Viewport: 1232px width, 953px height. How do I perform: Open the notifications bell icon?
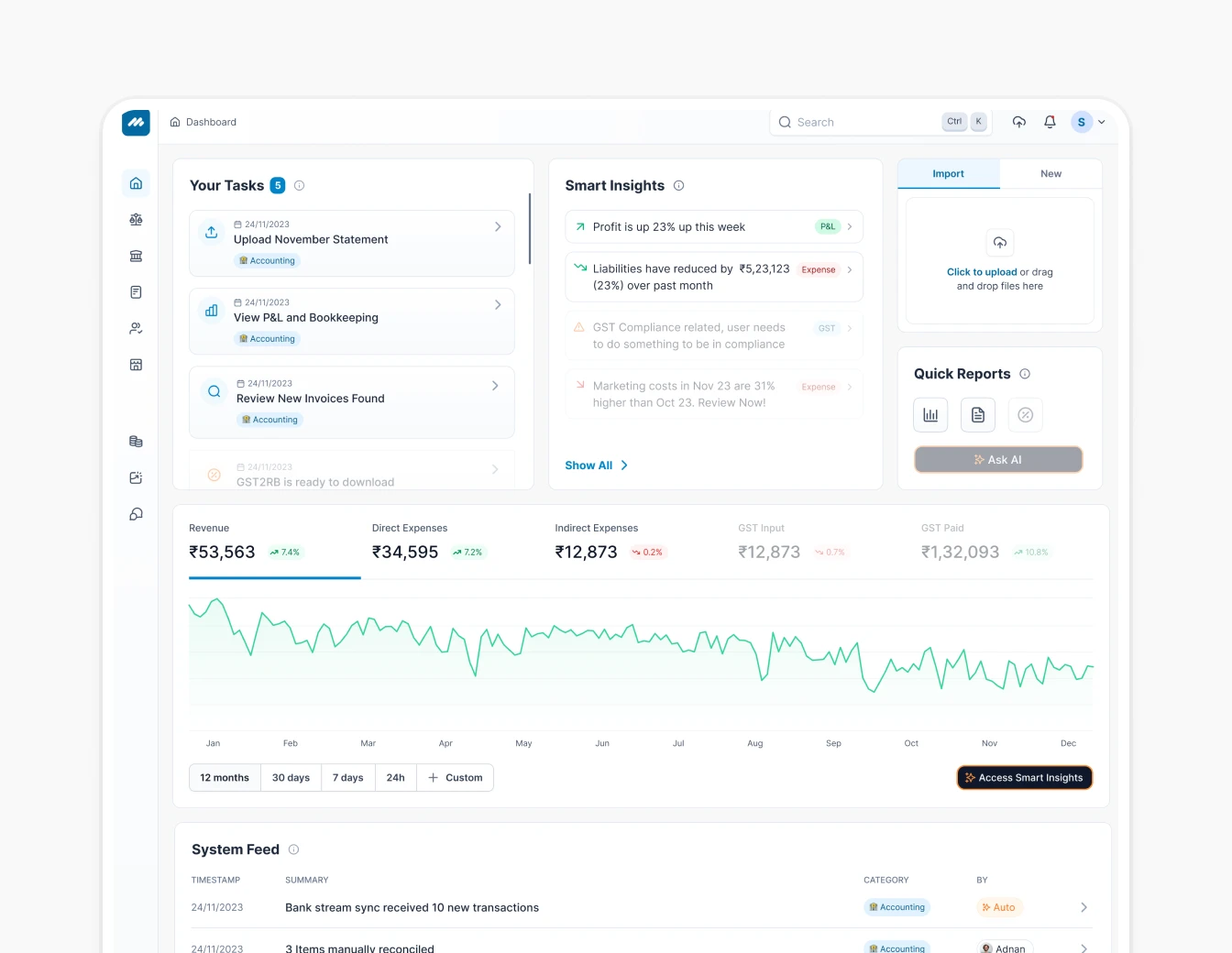click(x=1050, y=121)
